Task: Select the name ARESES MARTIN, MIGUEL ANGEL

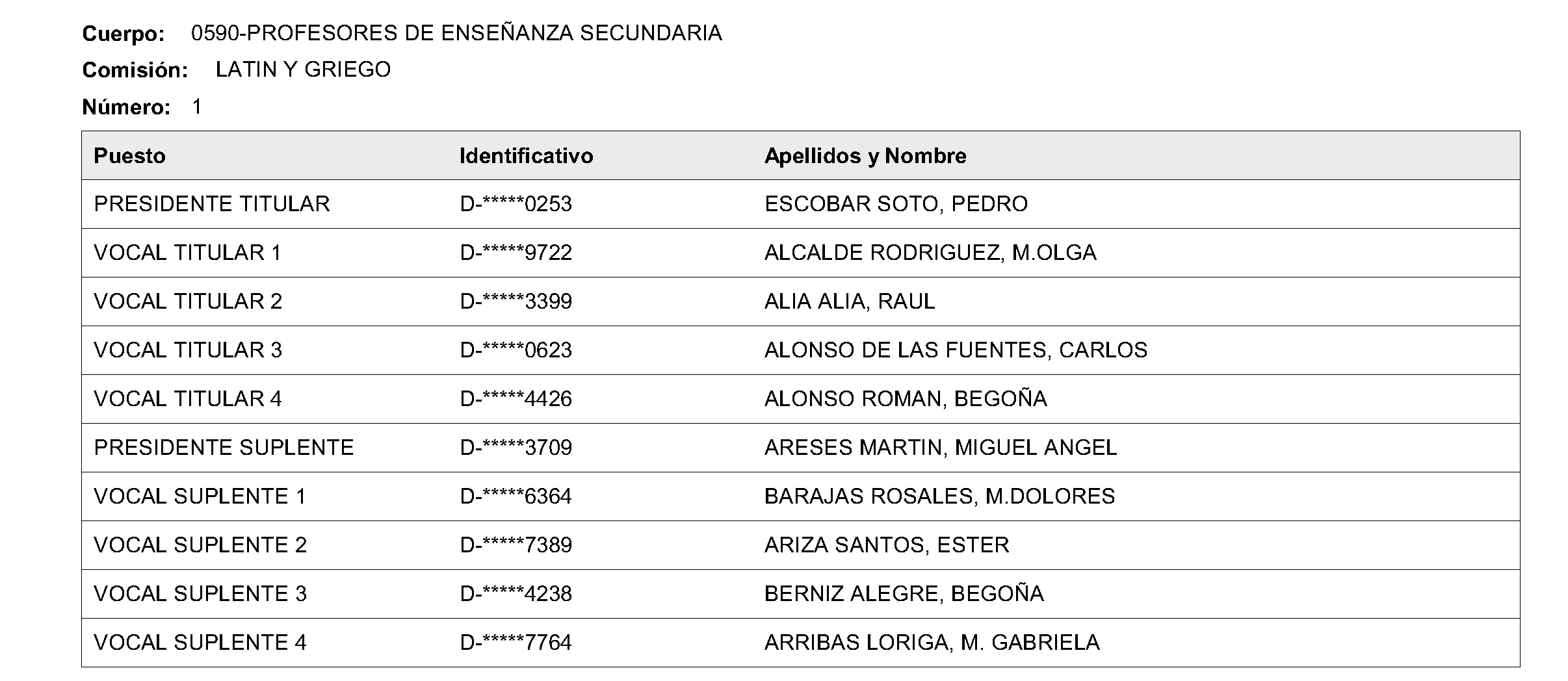Action: 941,448
